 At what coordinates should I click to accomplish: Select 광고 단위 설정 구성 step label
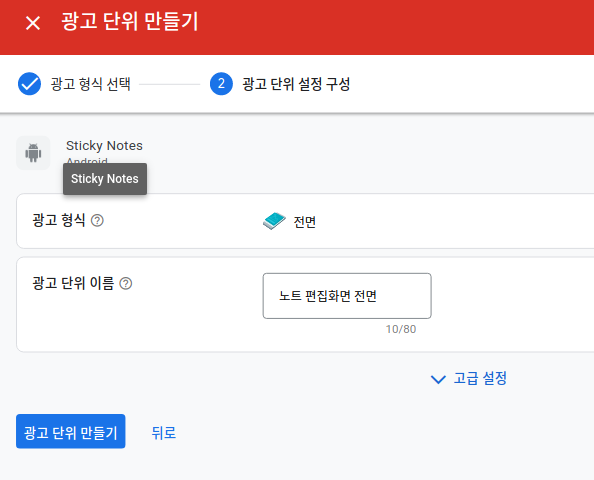click(296, 84)
